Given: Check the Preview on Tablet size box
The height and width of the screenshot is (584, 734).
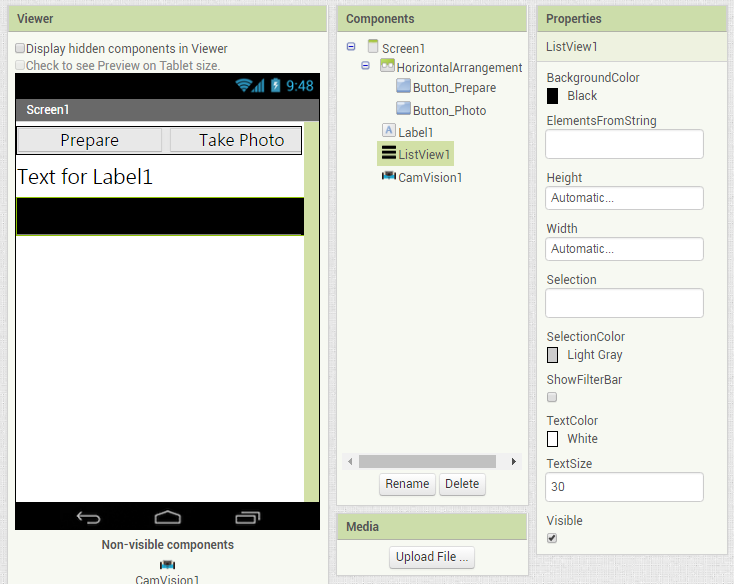Looking at the screenshot, I should pyautogui.click(x=20, y=65).
